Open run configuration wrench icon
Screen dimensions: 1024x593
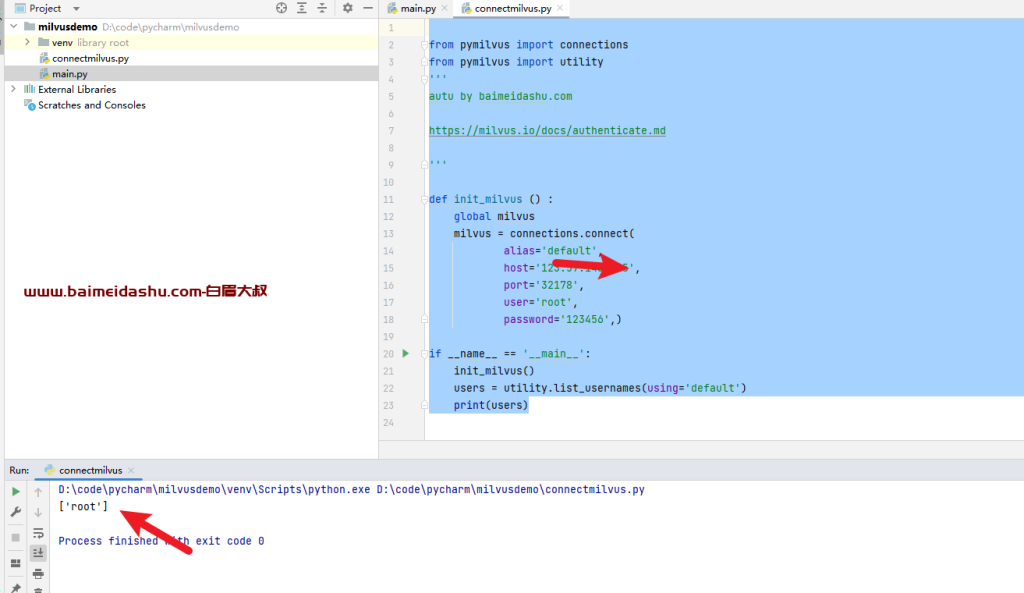[15, 512]
